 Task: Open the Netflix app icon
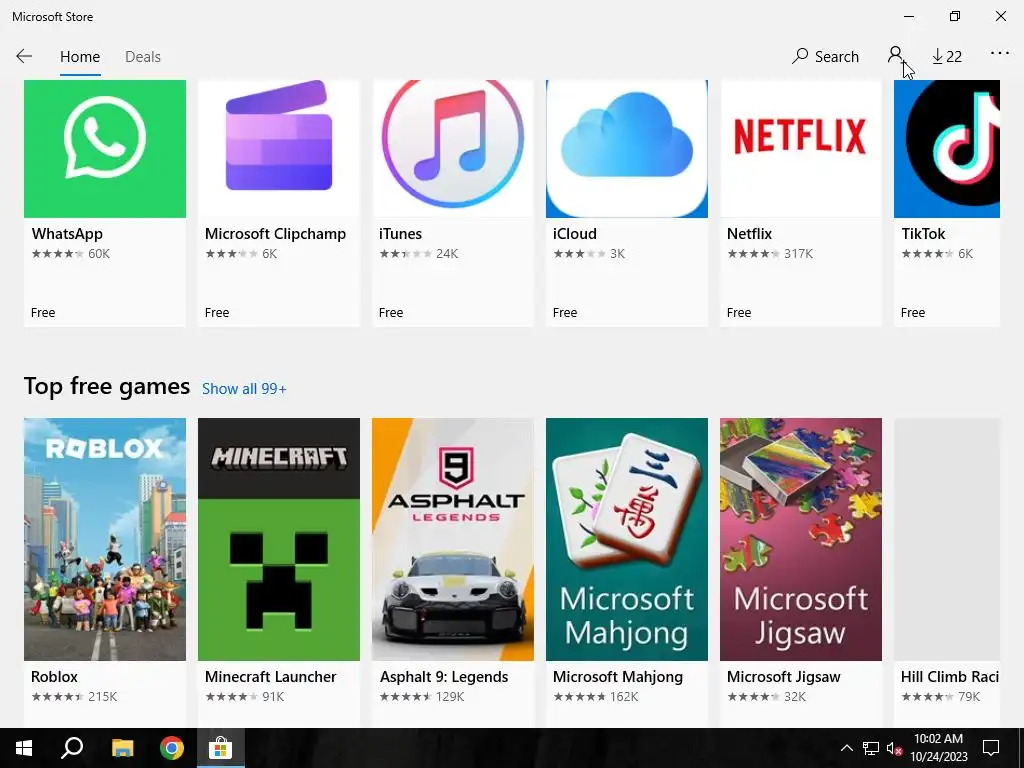coord(801,149)
